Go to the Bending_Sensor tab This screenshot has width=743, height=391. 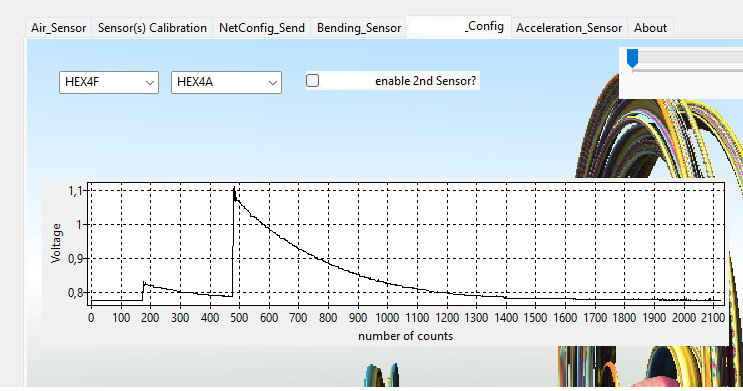(x=359, y=28)
